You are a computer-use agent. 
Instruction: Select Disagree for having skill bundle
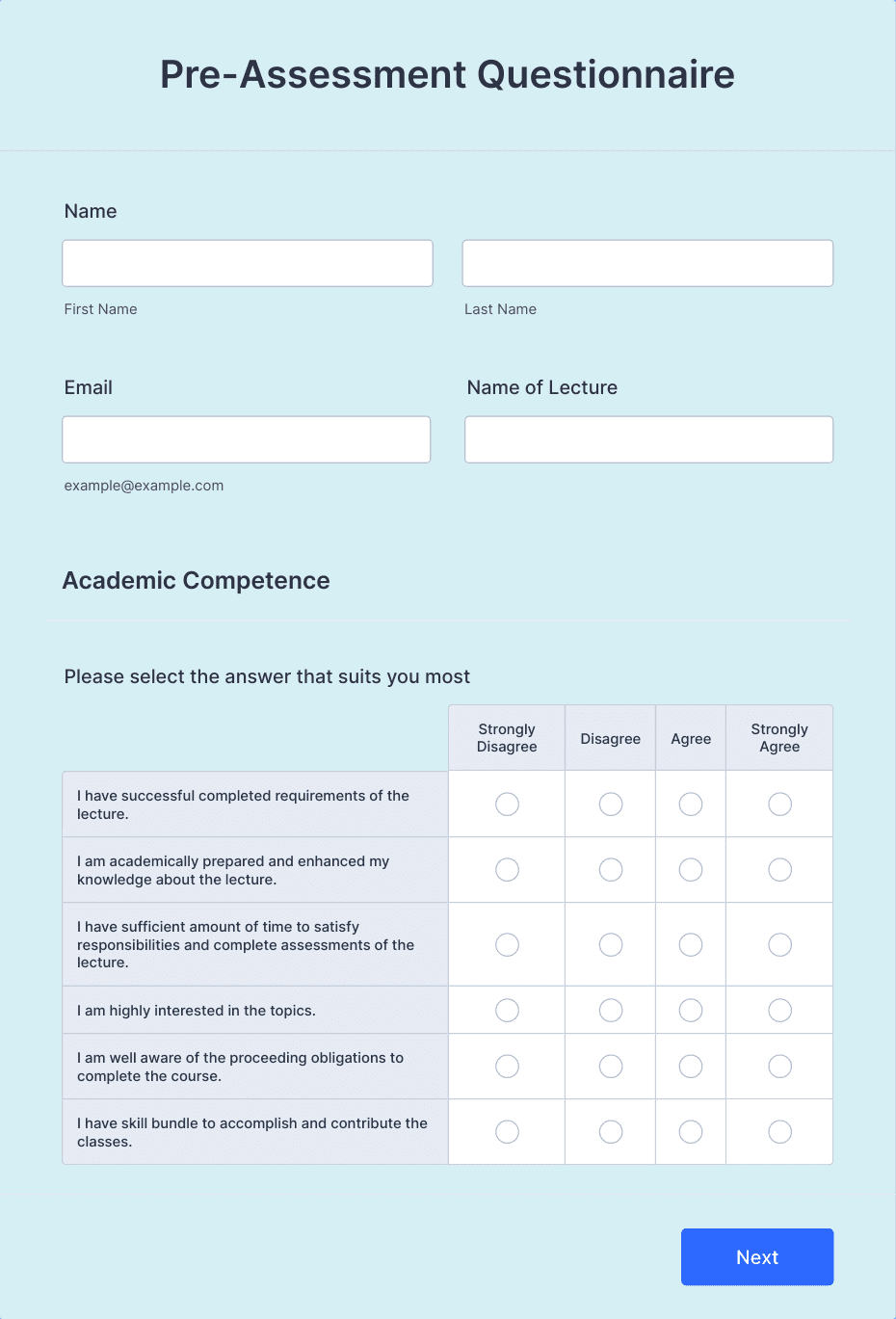point(610,1131)
